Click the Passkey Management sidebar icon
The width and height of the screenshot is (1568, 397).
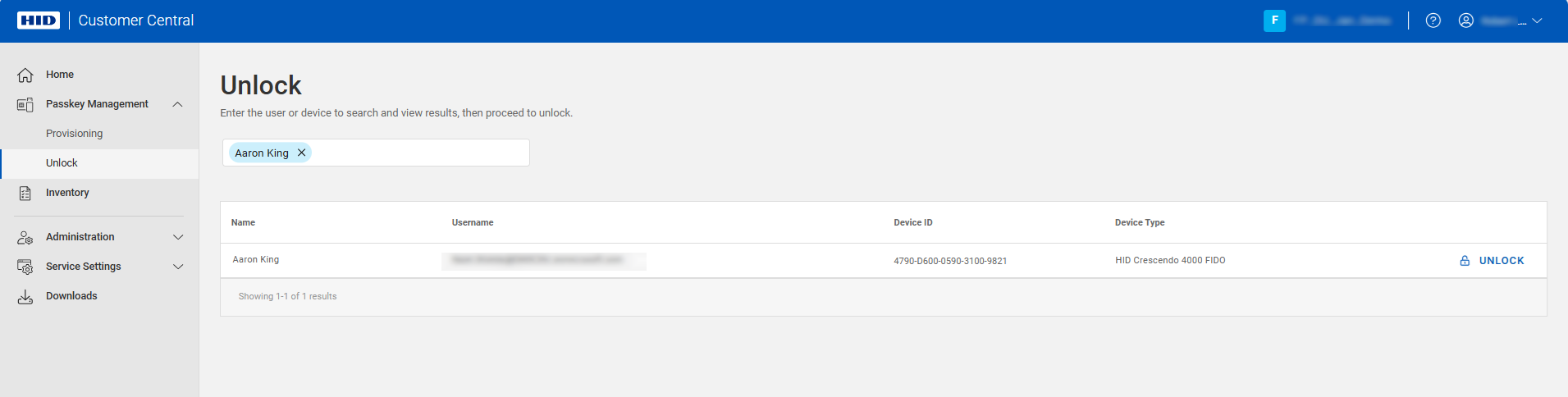pos(25,104)
